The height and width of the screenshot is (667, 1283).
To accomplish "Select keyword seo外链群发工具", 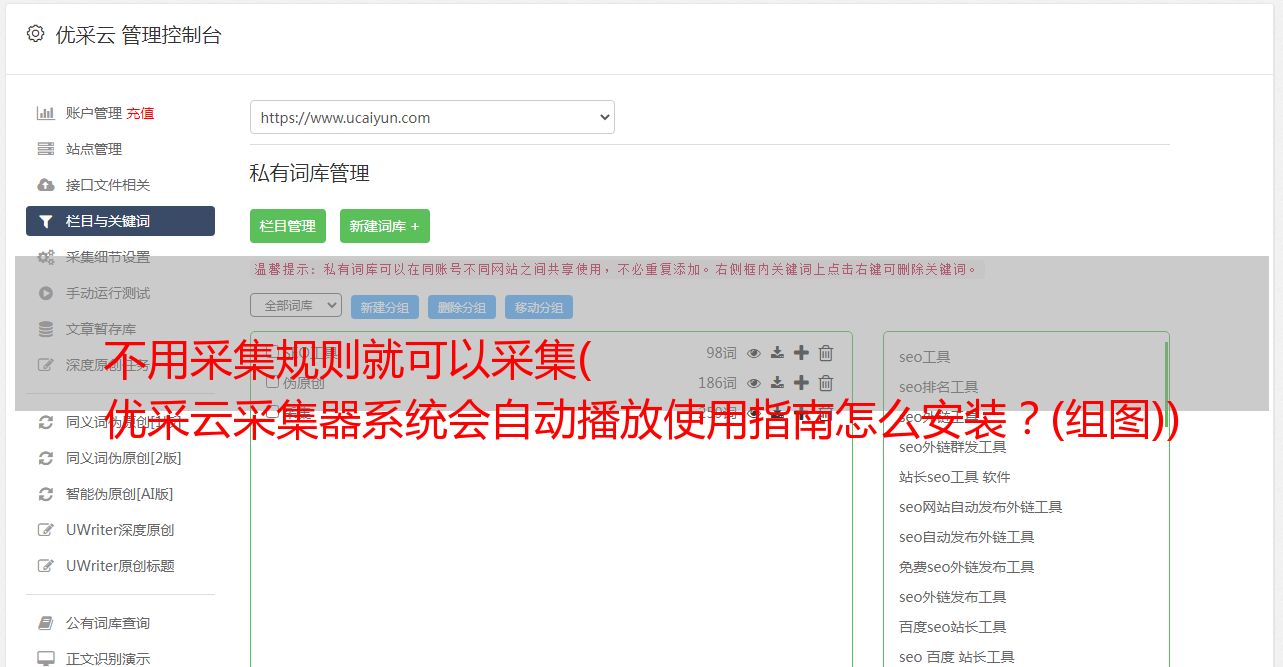I will pyautogui.click(x=952, y=447).
